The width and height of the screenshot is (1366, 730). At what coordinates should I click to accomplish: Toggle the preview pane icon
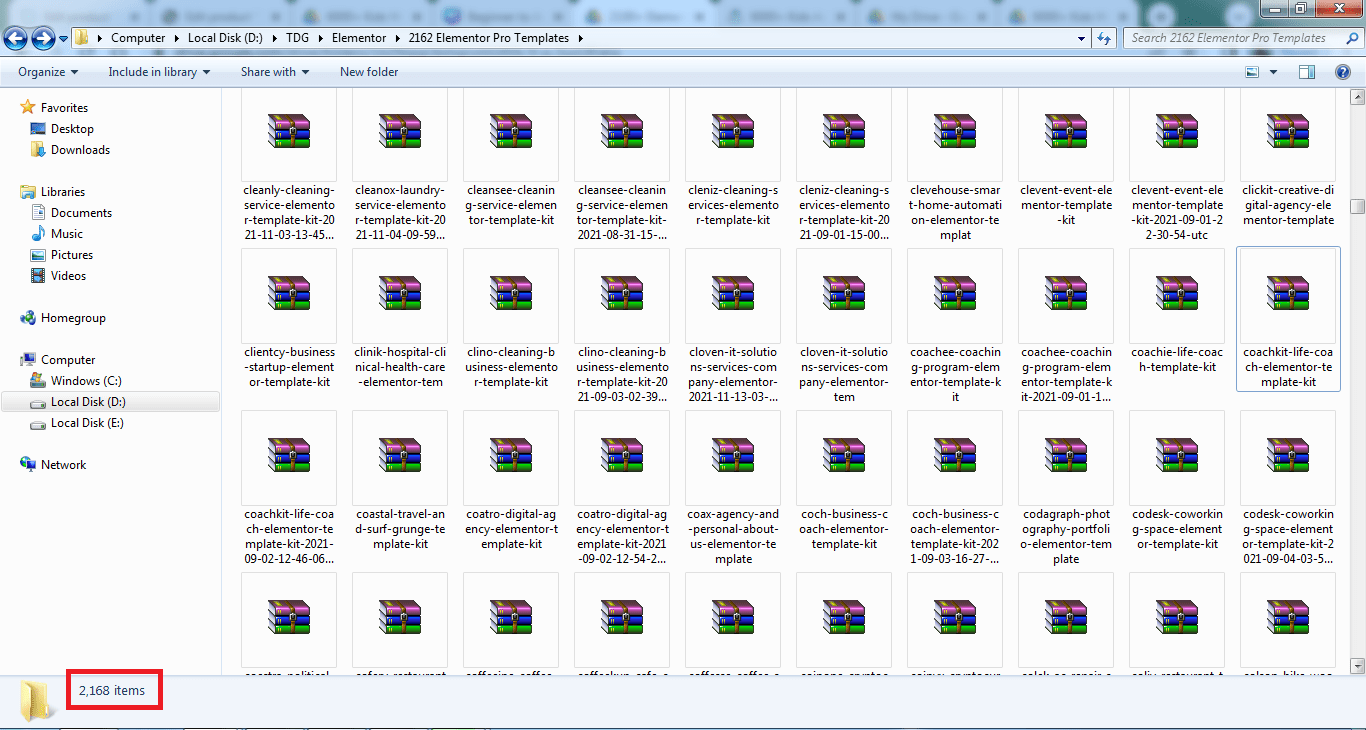point(1307,72)
